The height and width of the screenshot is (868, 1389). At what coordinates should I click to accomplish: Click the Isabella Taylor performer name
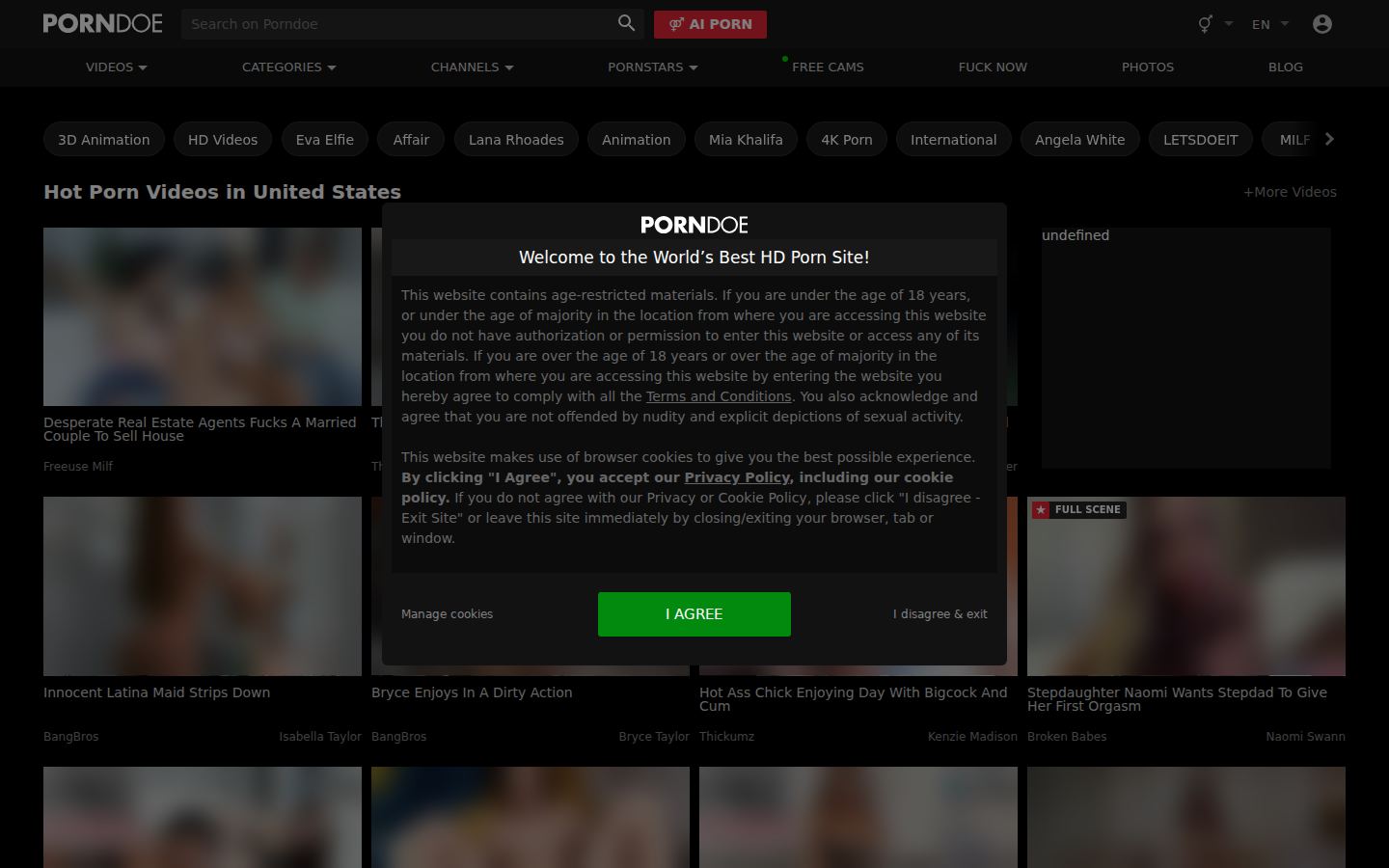320,736
